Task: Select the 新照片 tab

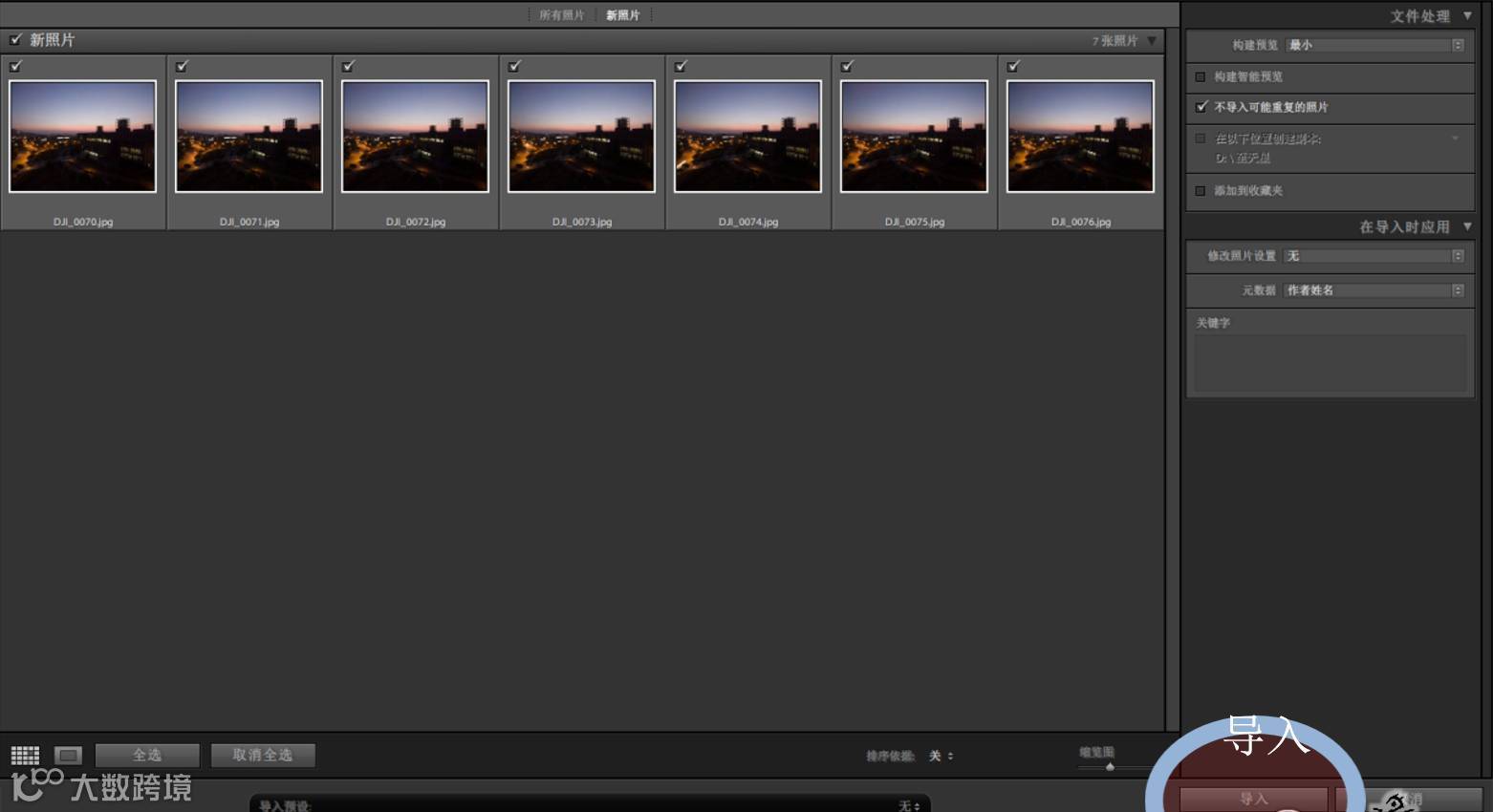Action: coord(622,15)
